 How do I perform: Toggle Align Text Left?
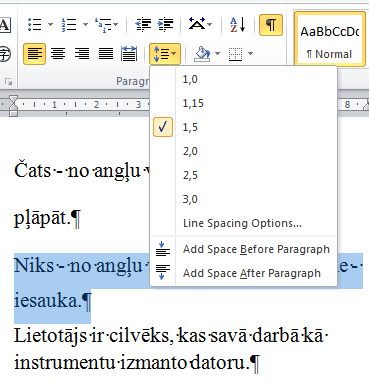click(34, 54)
